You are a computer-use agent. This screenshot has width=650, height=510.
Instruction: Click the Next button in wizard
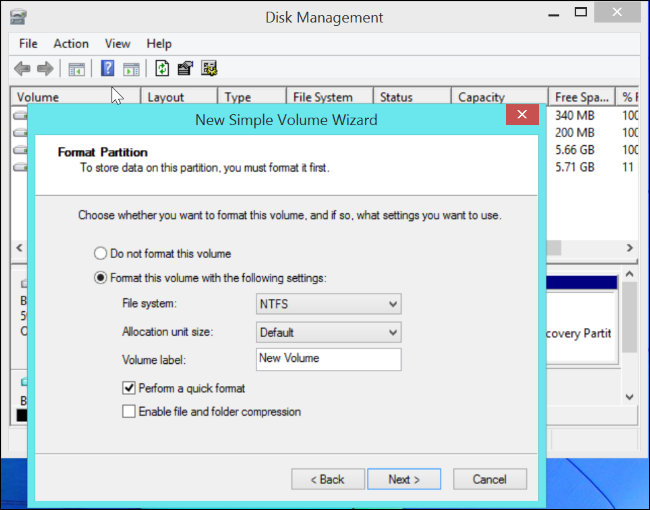[404, 479]
